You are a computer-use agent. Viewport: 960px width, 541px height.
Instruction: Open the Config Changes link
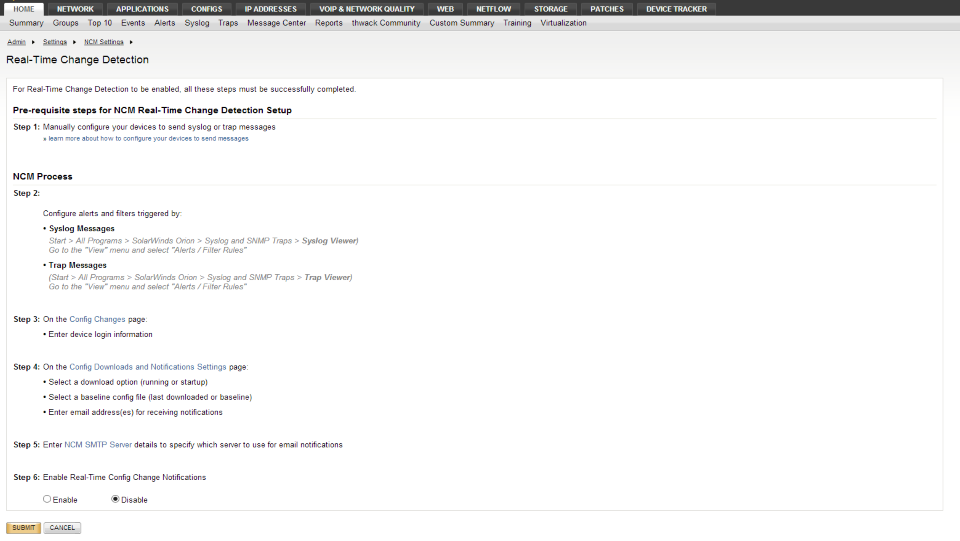click(x=97, y=319)
